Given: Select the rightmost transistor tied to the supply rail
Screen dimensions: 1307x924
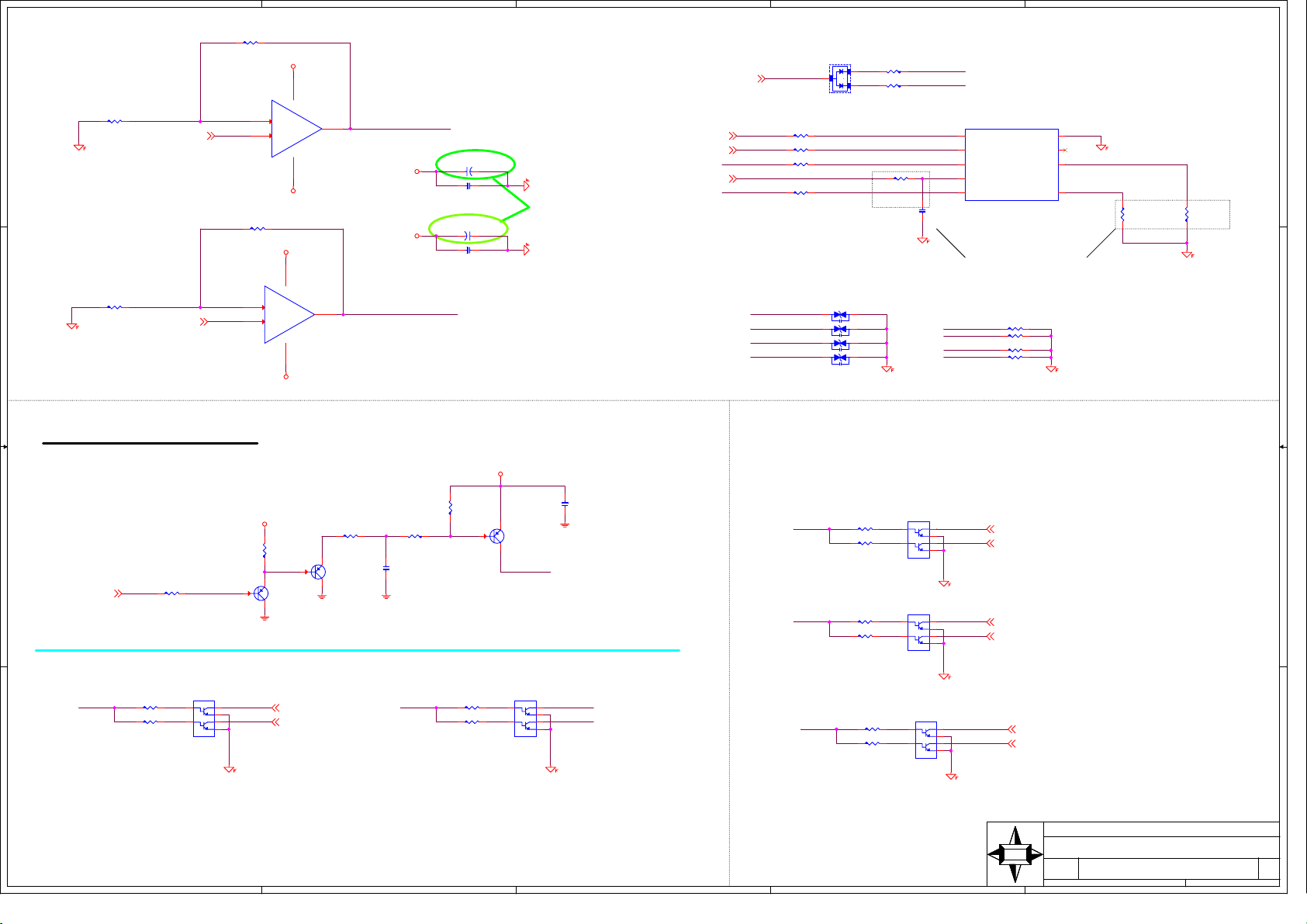Looking at the screenshot, I should click(496, 536).
